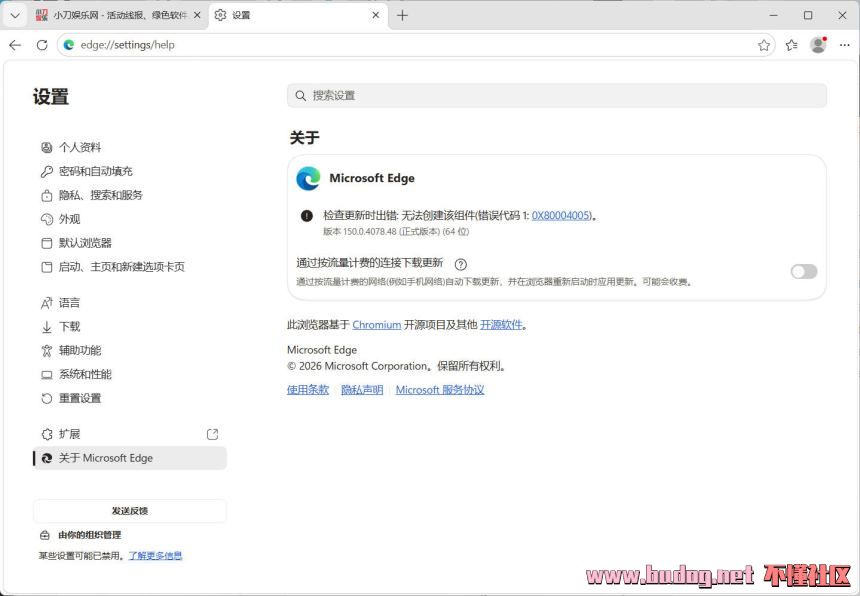Open the 开源软件 link

coord(501,325)
